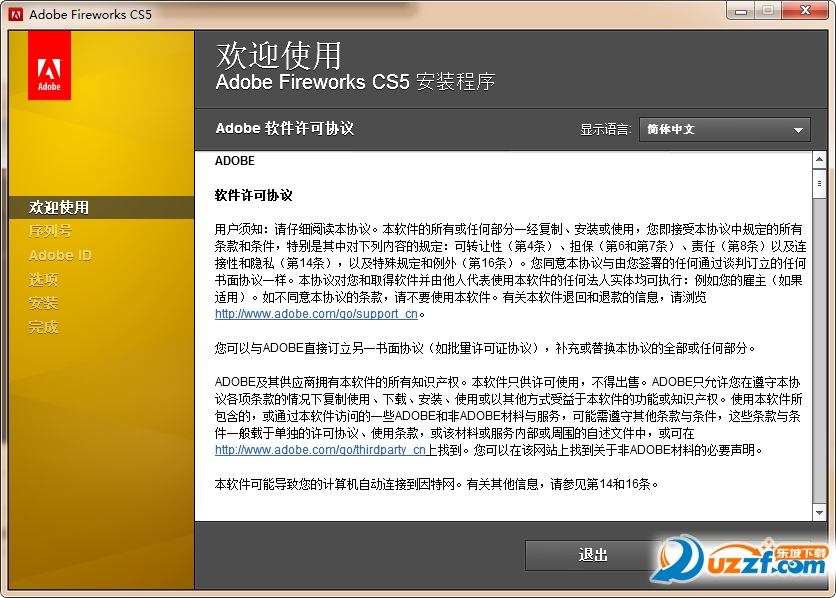Select the 完成 step in sidebar

[43, 326]
